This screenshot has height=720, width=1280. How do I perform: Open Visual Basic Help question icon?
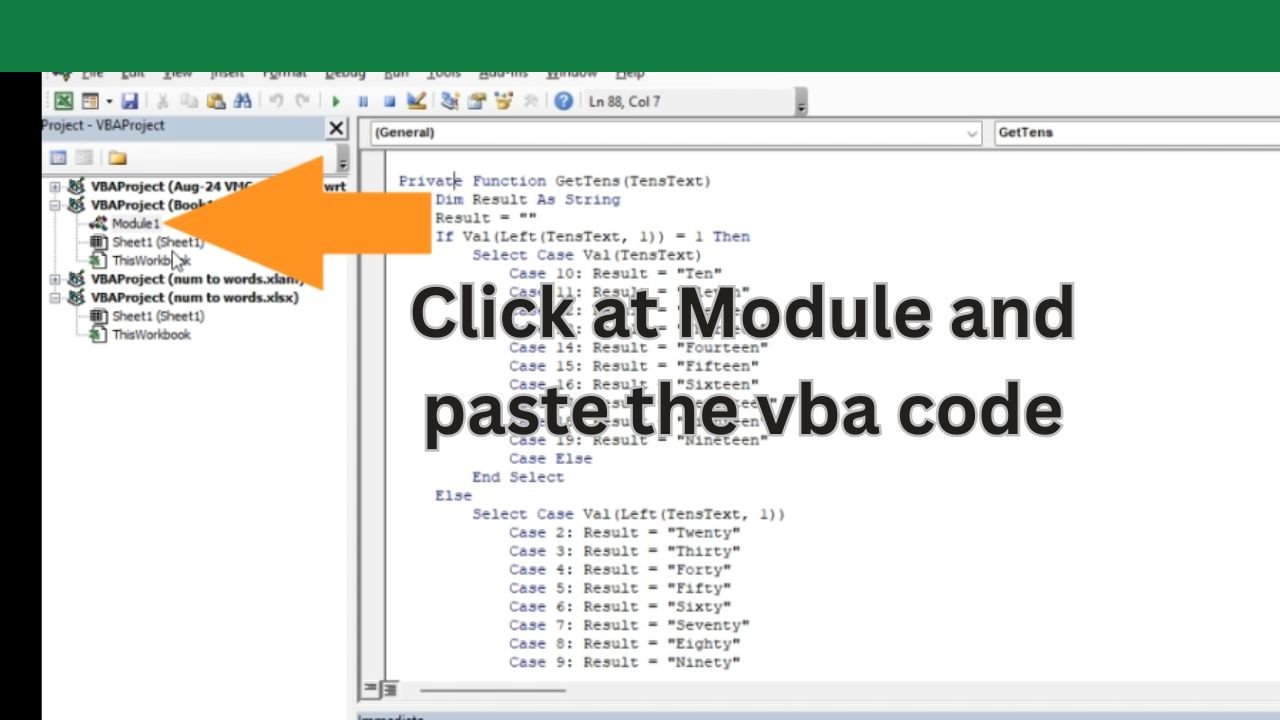click(x=564, y=101)
